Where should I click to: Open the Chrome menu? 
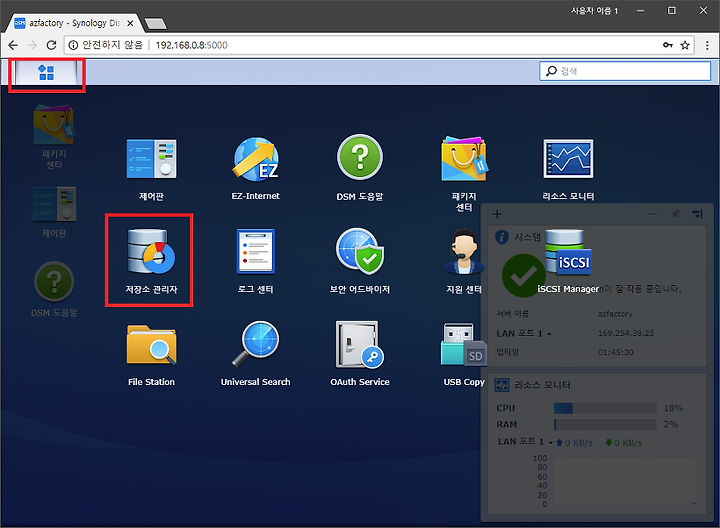(x=707, y=45)
